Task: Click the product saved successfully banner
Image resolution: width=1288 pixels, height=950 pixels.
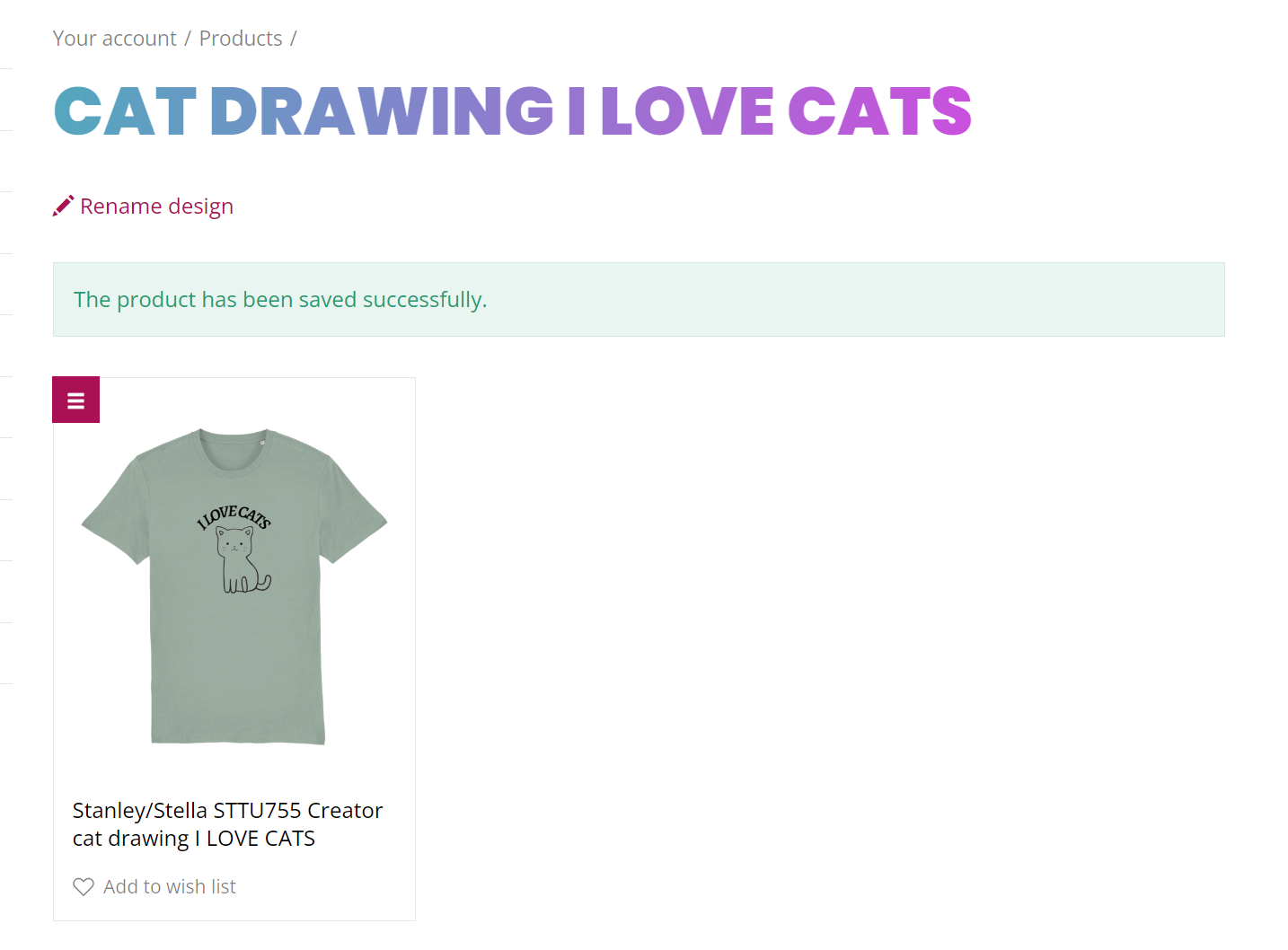Action: [x=639, y=300]
